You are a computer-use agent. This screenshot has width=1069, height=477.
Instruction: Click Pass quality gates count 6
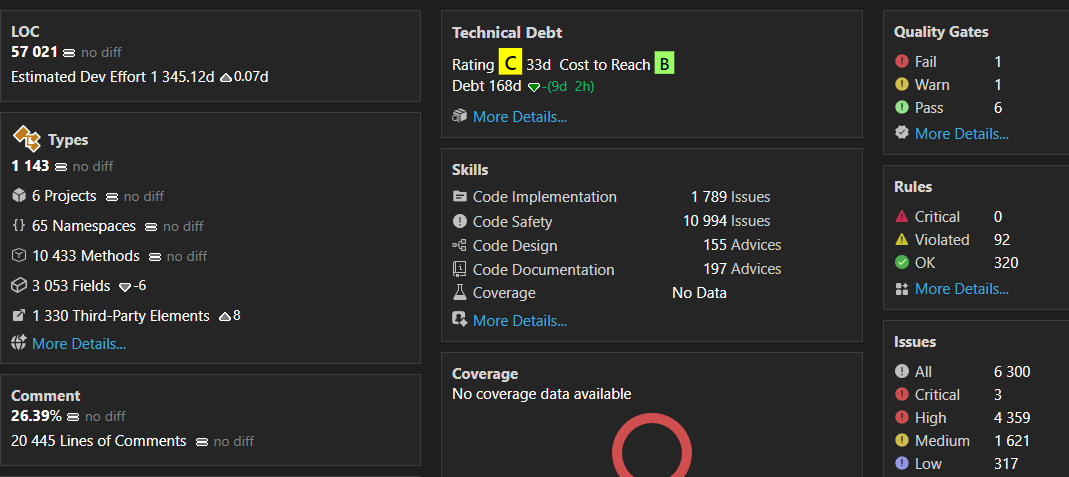click(998, 108)
